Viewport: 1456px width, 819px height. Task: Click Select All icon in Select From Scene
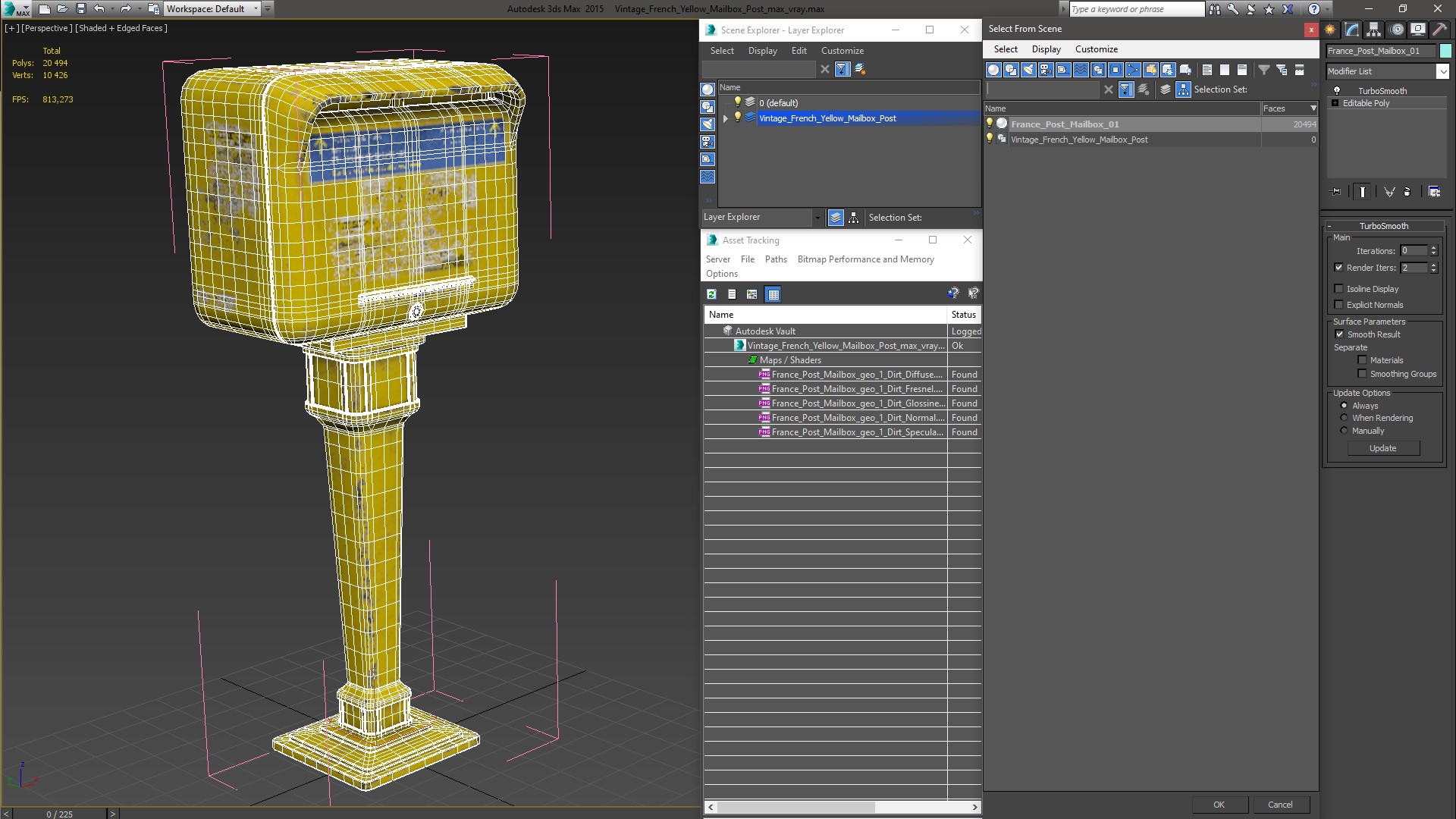[x=1207, y=70]
